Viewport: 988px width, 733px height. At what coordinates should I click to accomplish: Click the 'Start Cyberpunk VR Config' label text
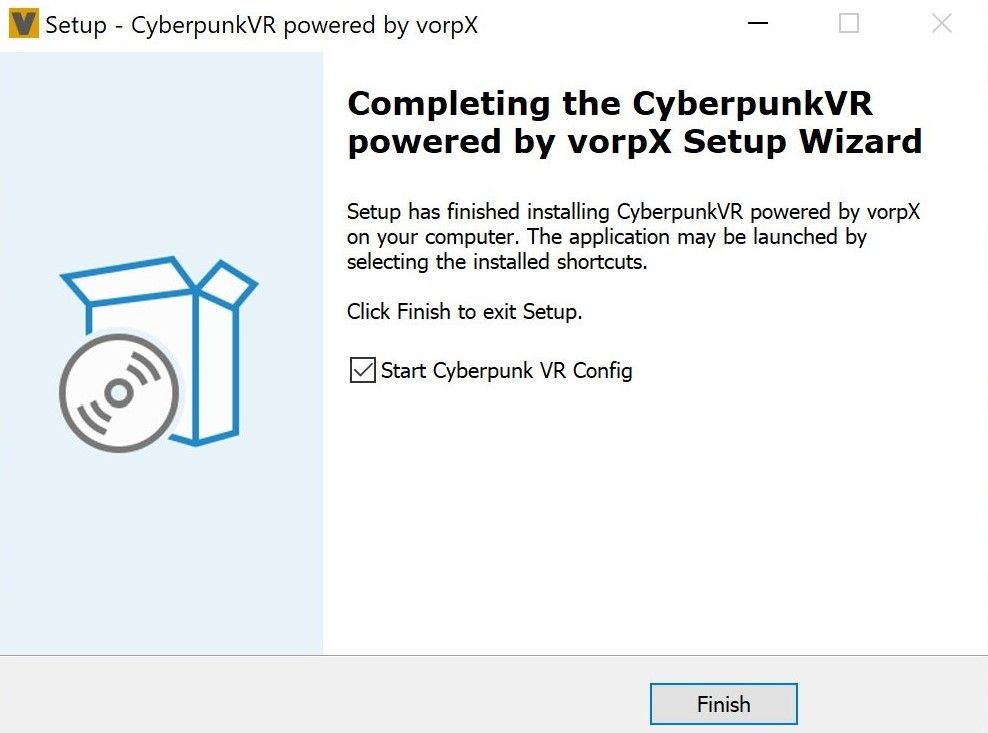click(x=506, y=371)
